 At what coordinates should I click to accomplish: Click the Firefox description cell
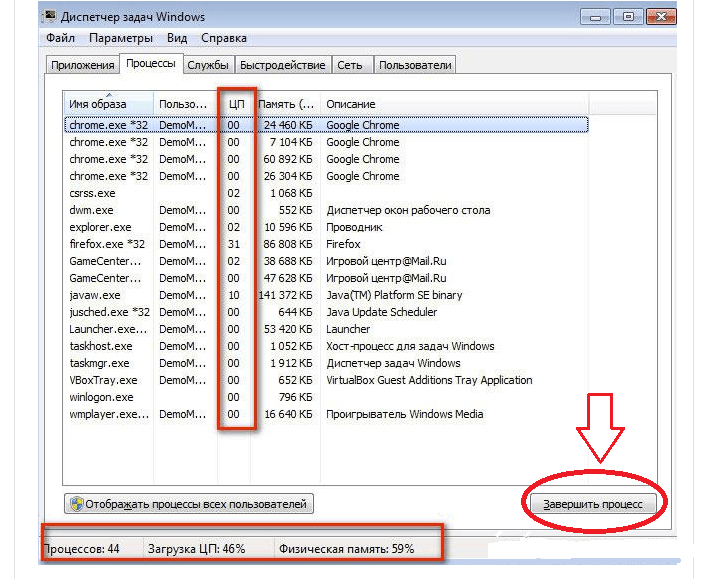343,244
